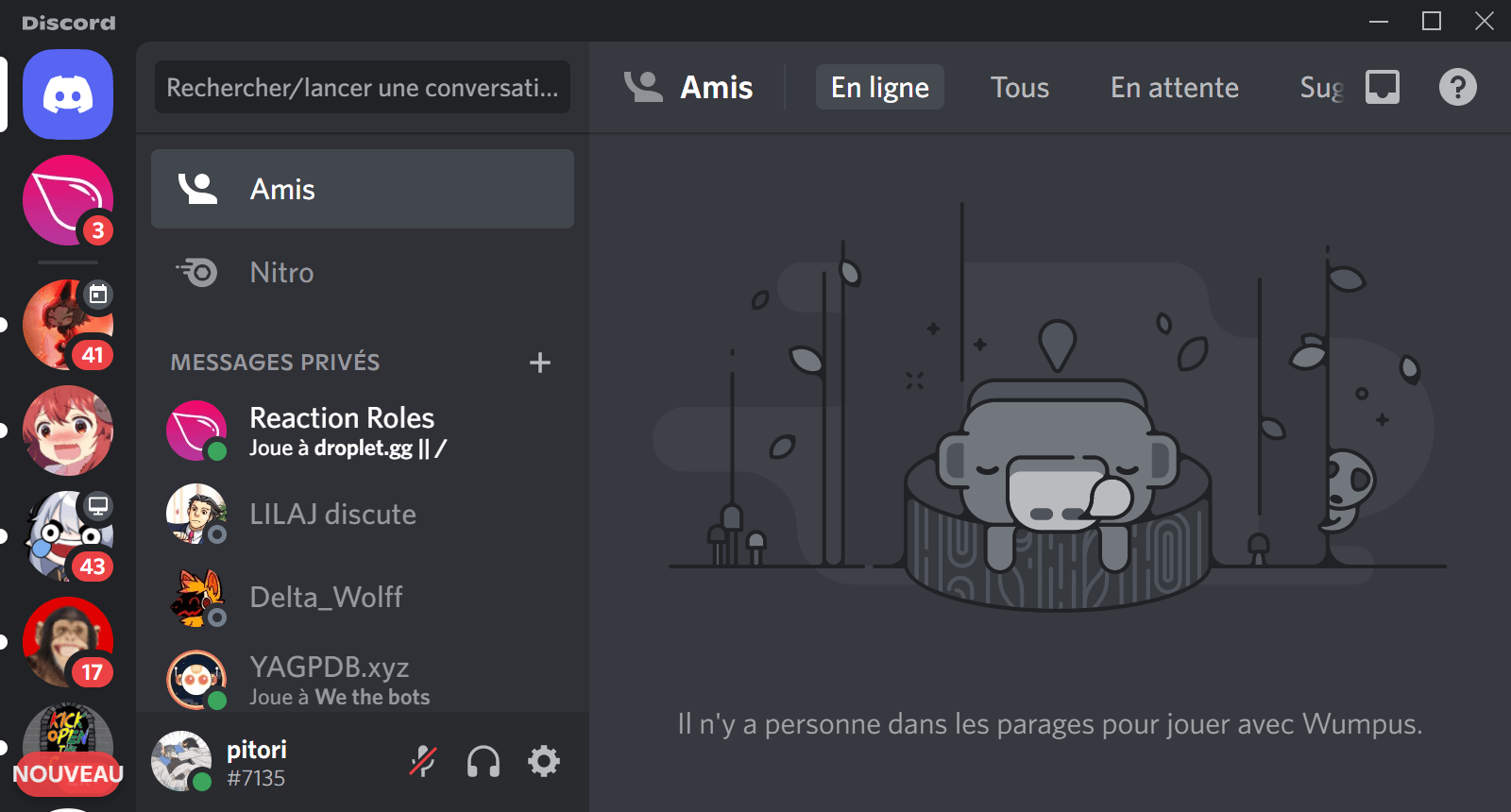The height and width of the screenshot is (812, 1511).
Task: Open server with 41 unread mentions
Action: [x=68, y=325]
